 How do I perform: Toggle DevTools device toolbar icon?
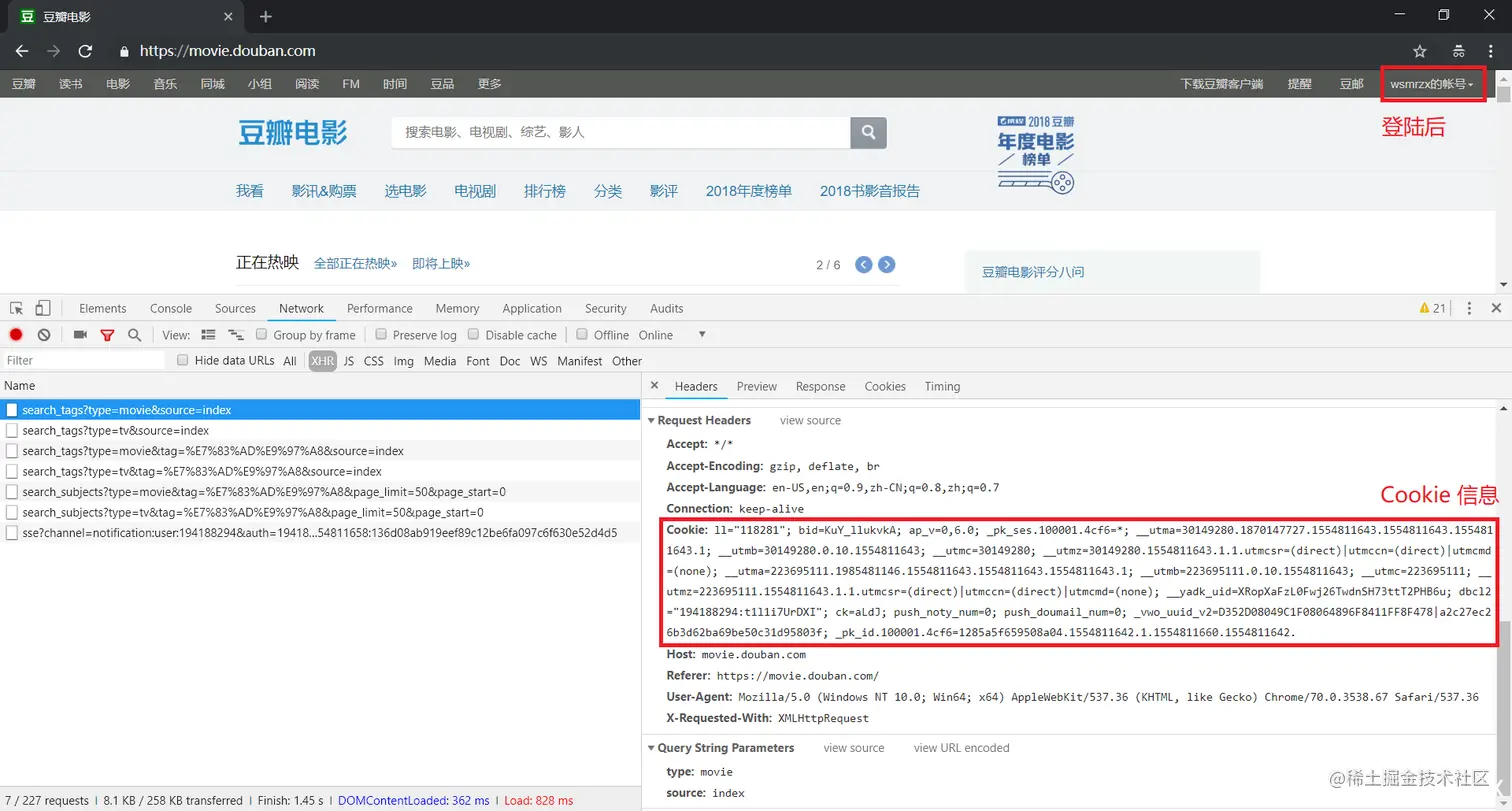(43, 308)
